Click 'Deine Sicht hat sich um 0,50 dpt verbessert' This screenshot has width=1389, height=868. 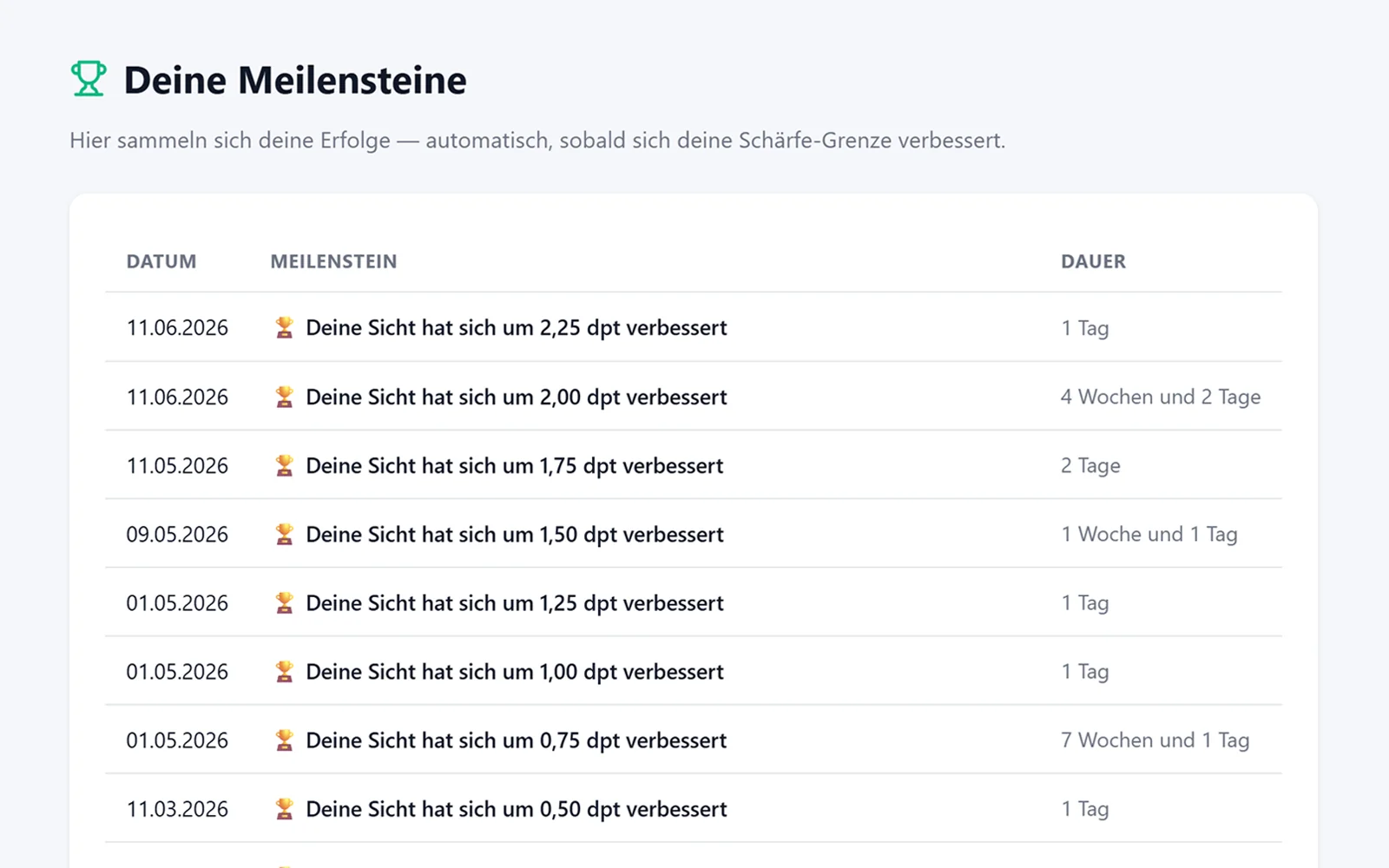click(x=517, y=809)
